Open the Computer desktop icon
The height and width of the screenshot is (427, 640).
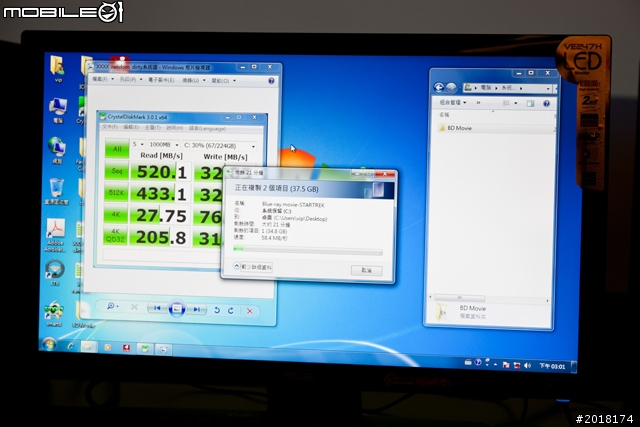(x=58, y=110)
